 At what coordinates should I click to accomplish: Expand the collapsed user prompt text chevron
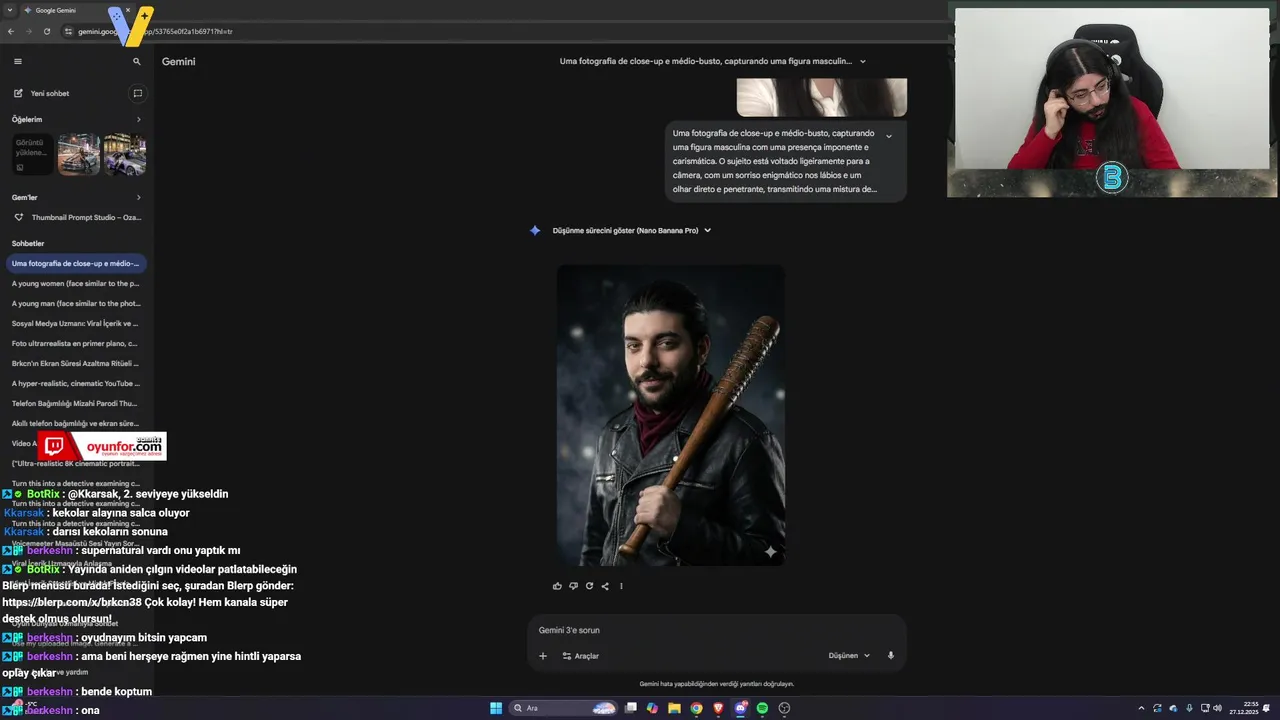[889, 136]
